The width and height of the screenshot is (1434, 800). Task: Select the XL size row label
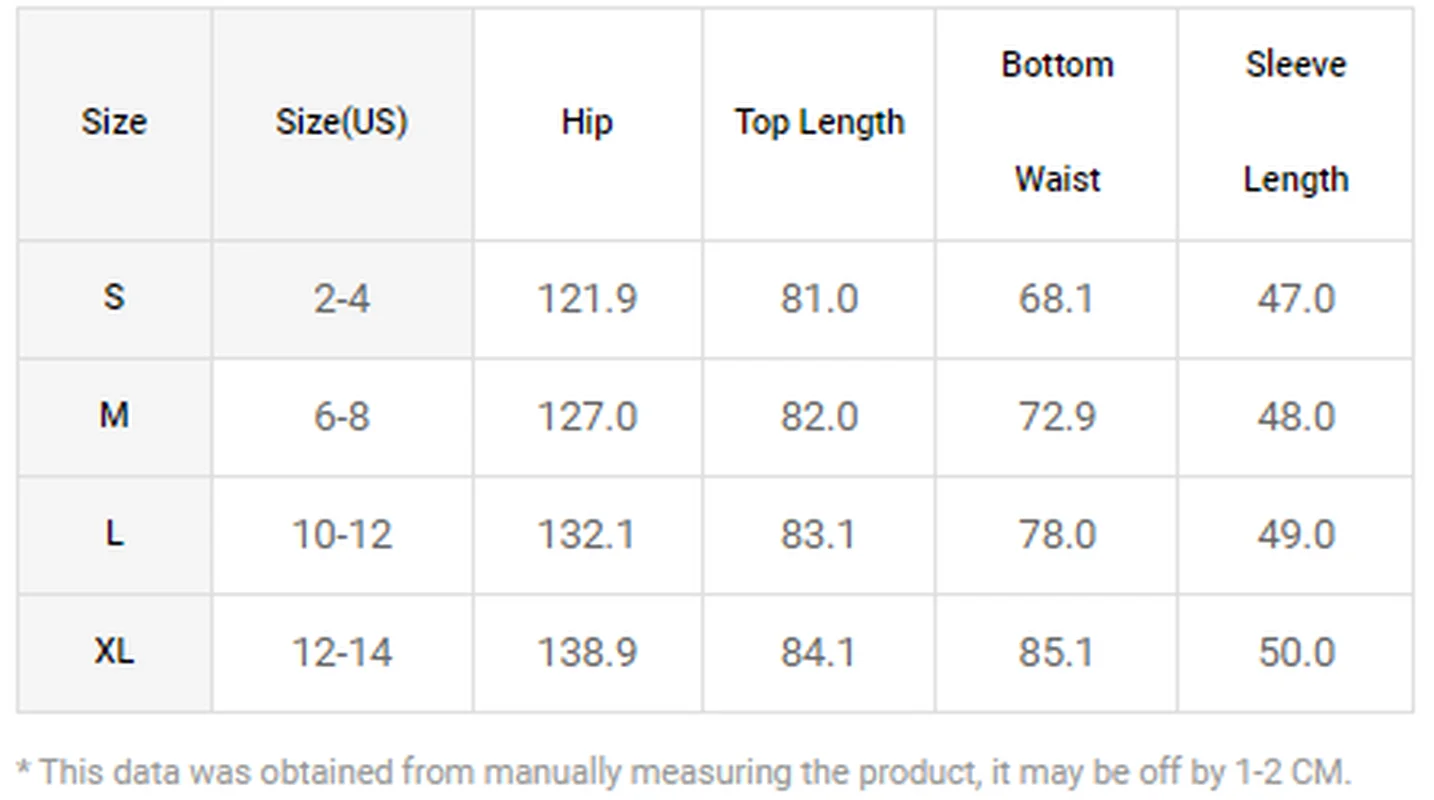pos(114,652)
